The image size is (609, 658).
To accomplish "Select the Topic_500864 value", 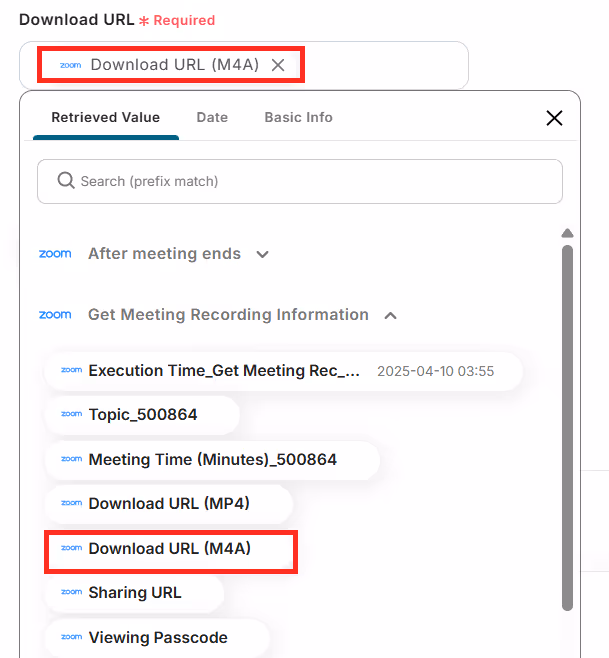I will [x=142, y=415].
